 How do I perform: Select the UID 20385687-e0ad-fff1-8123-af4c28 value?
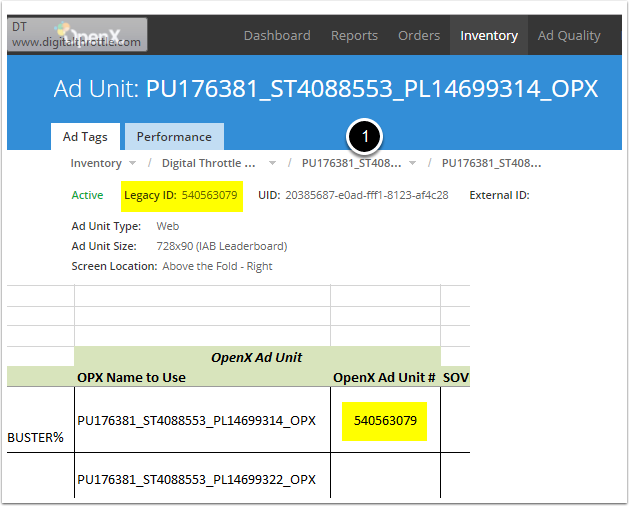[x=367, y=195]
